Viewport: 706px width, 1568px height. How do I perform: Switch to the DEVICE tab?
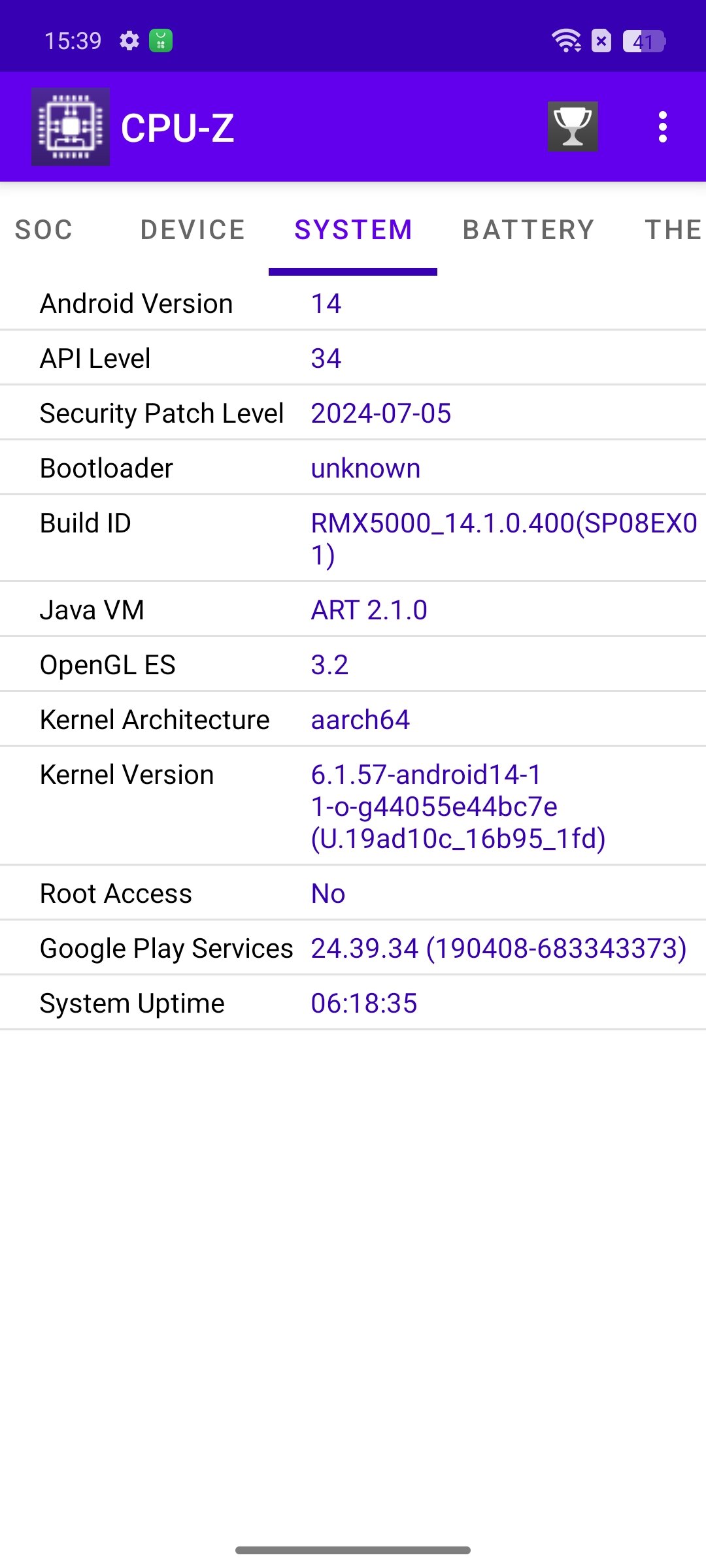(193, 230)
